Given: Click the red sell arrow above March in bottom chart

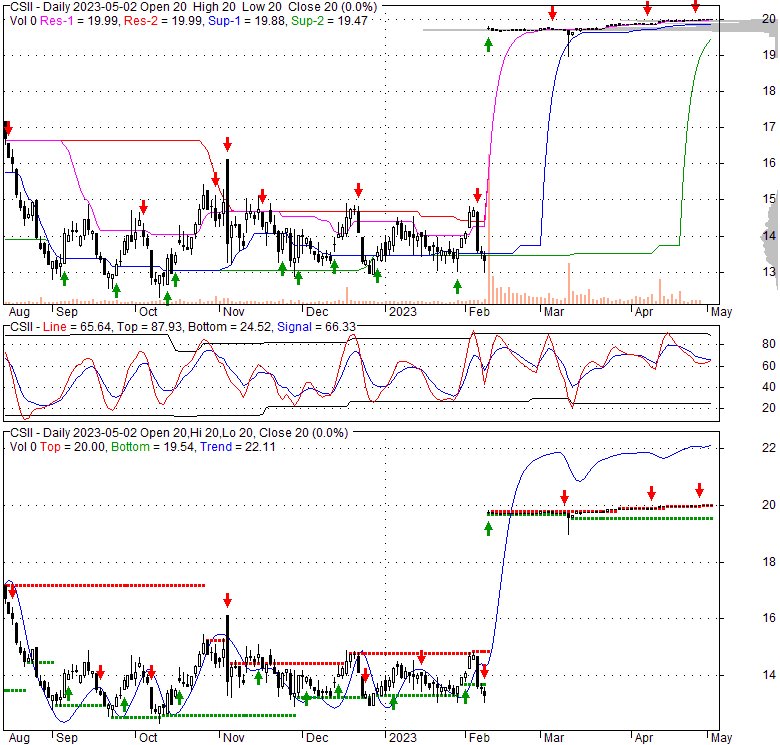Looking at the screenshot, I should click(564, 497).
